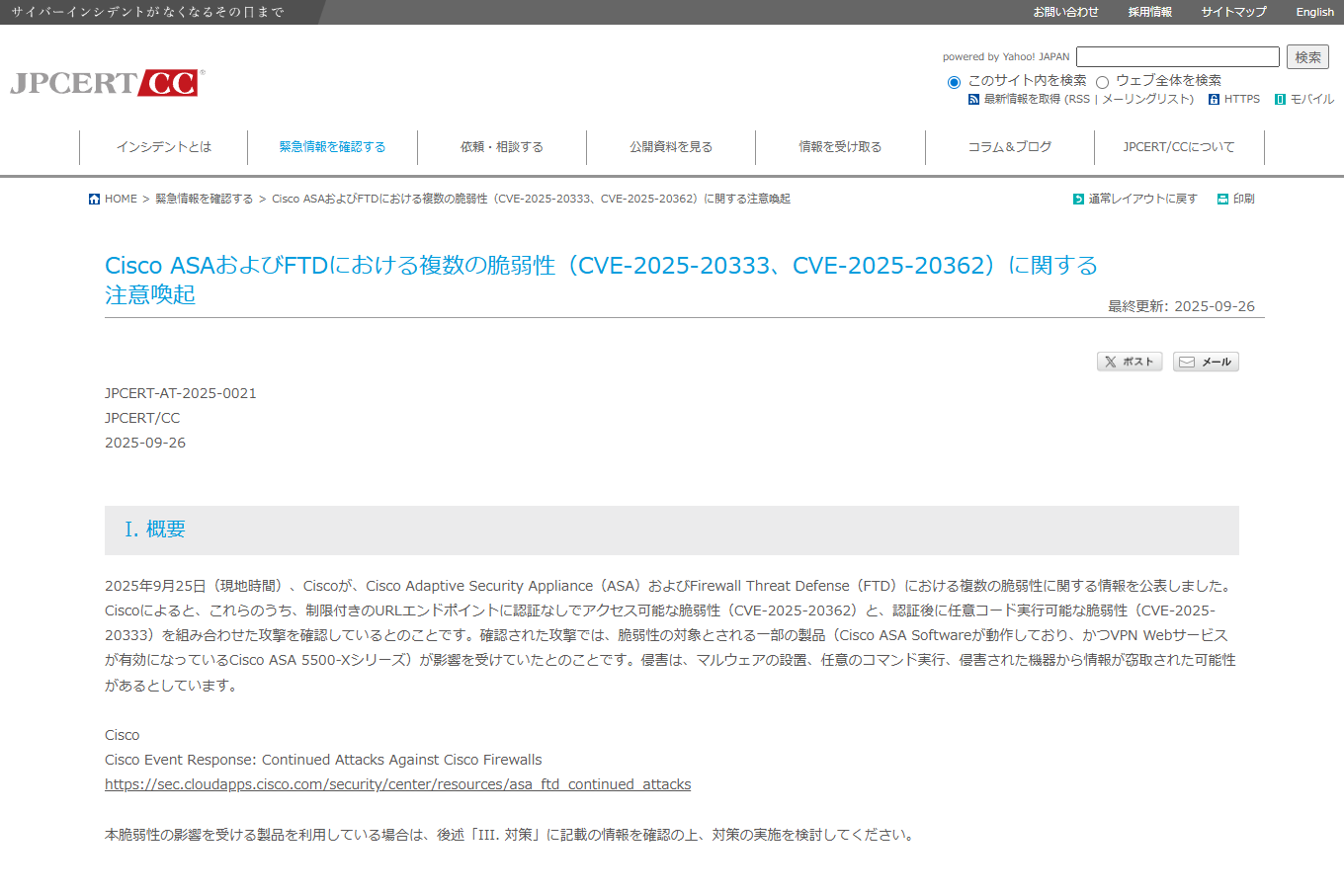Click the return to normal layout icon
The height and width of the screenshot is (896, 1344).
tap(1078, 200)
